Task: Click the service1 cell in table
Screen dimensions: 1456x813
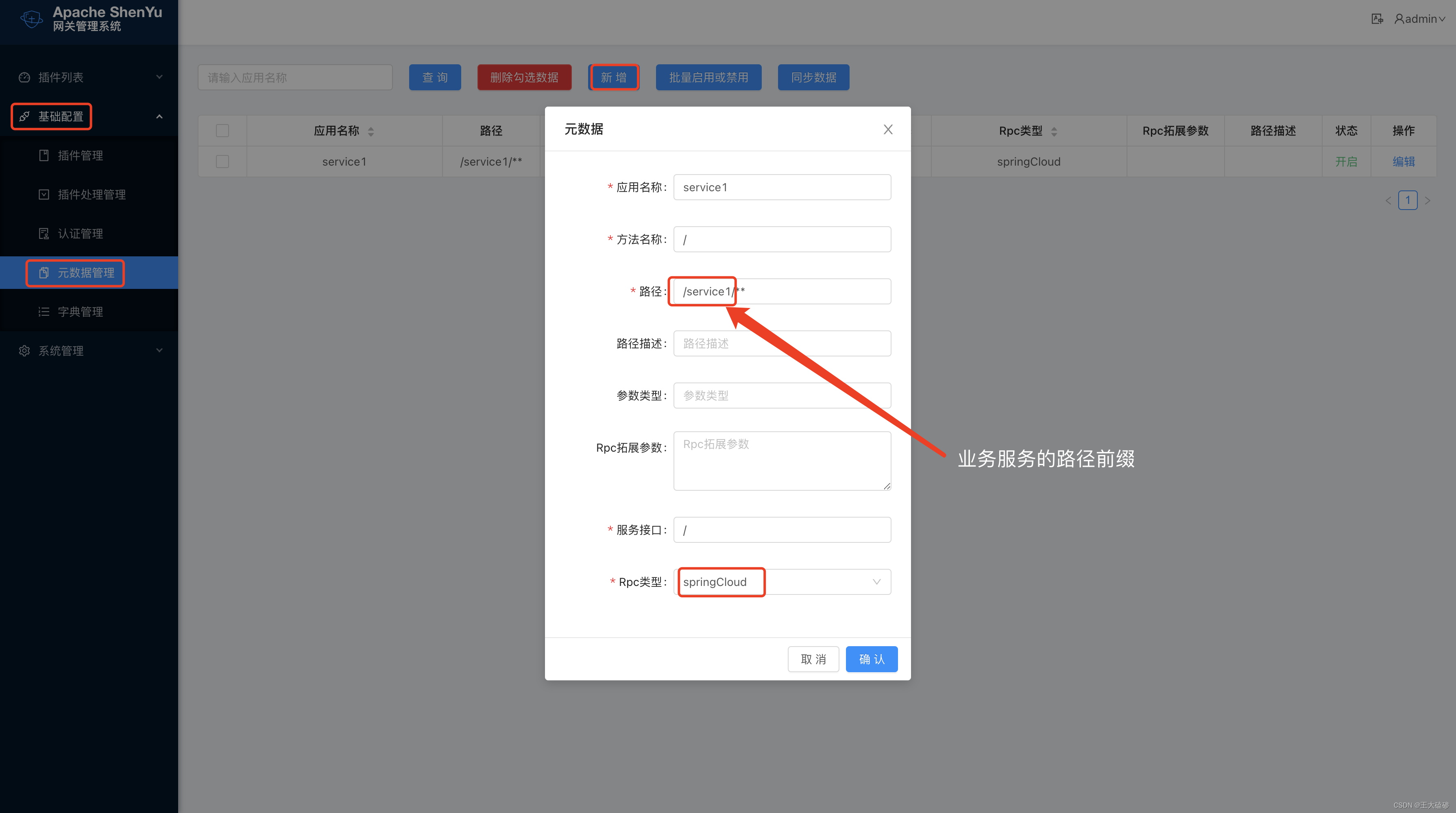Action: coord(344,162)
